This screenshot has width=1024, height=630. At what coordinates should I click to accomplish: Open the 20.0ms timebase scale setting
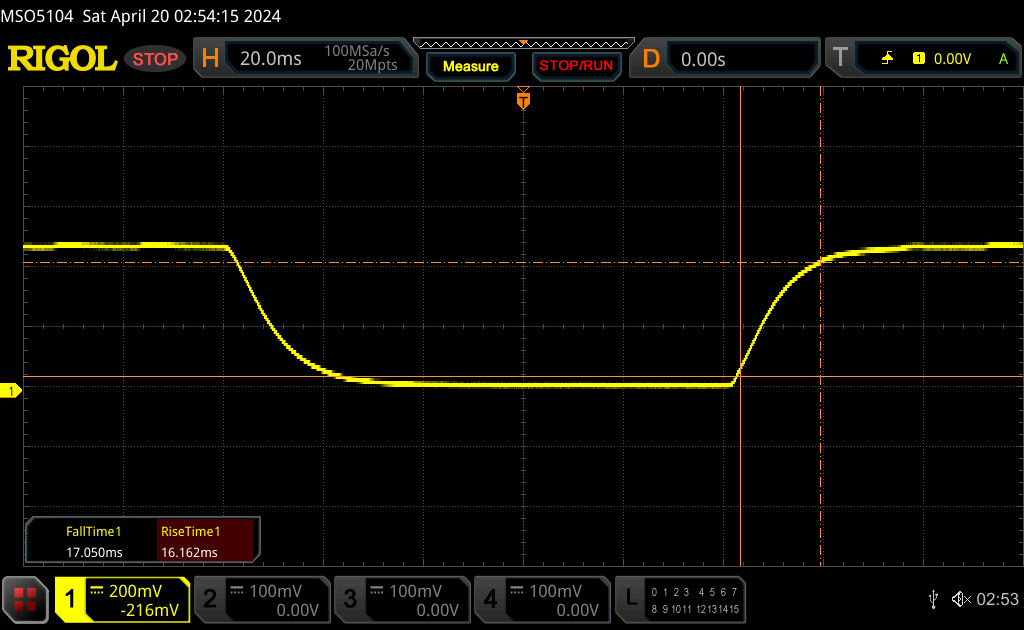pyautogui.click(x=271, y=59)
